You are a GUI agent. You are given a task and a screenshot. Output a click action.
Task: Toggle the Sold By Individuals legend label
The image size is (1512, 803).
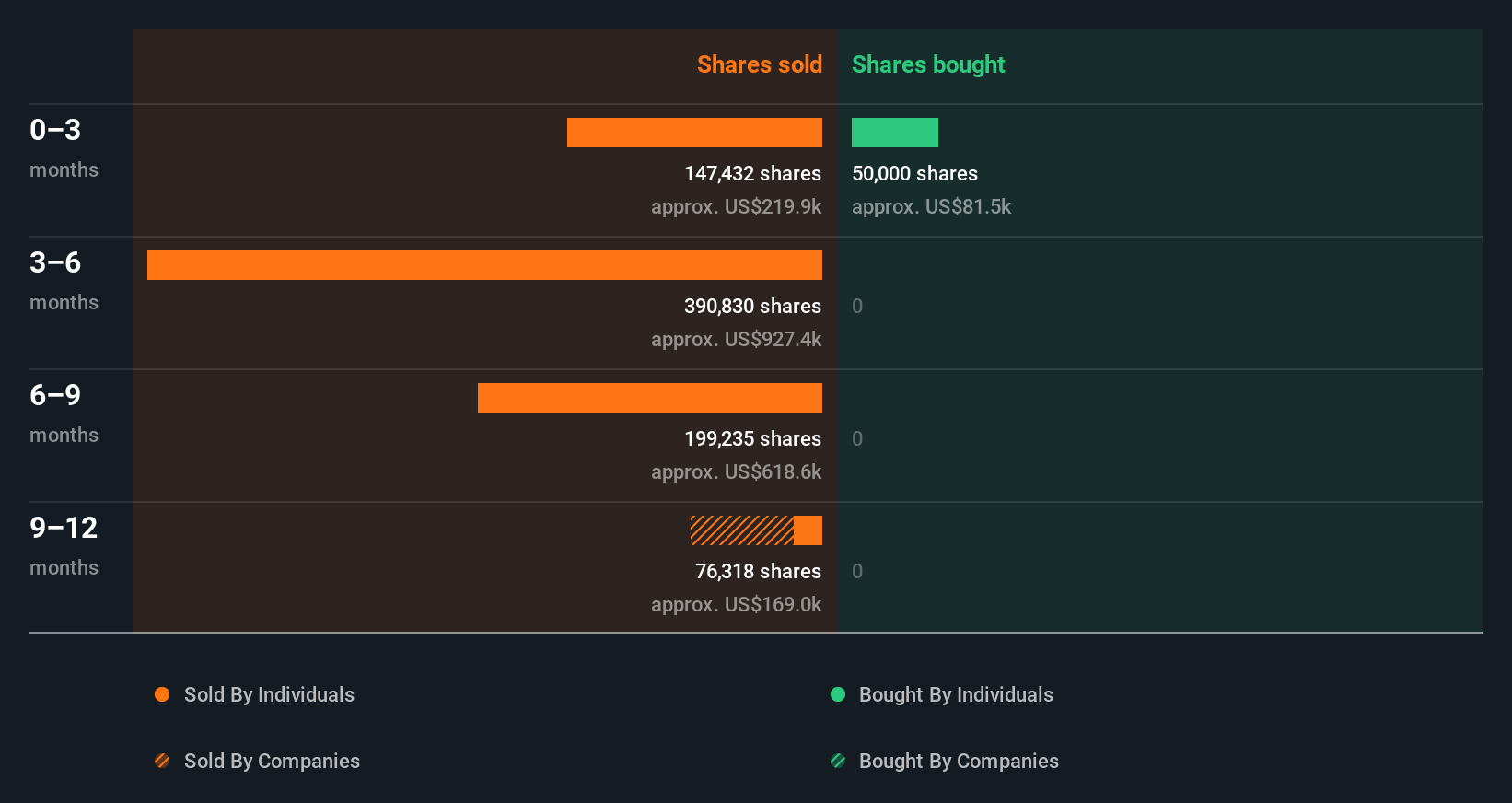tap(269, 694)
